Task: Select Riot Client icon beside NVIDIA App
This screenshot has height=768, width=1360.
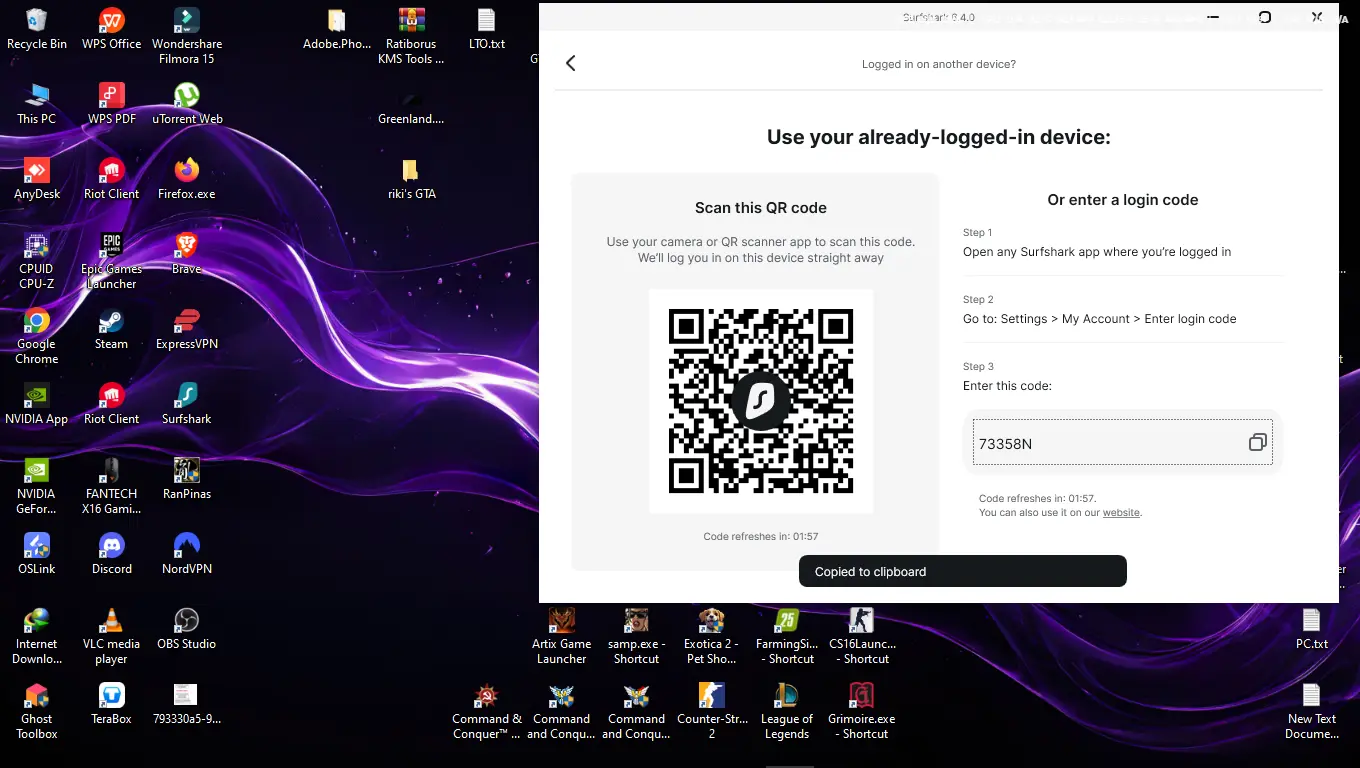Action: pyautogui.click(x=111, y=404)
